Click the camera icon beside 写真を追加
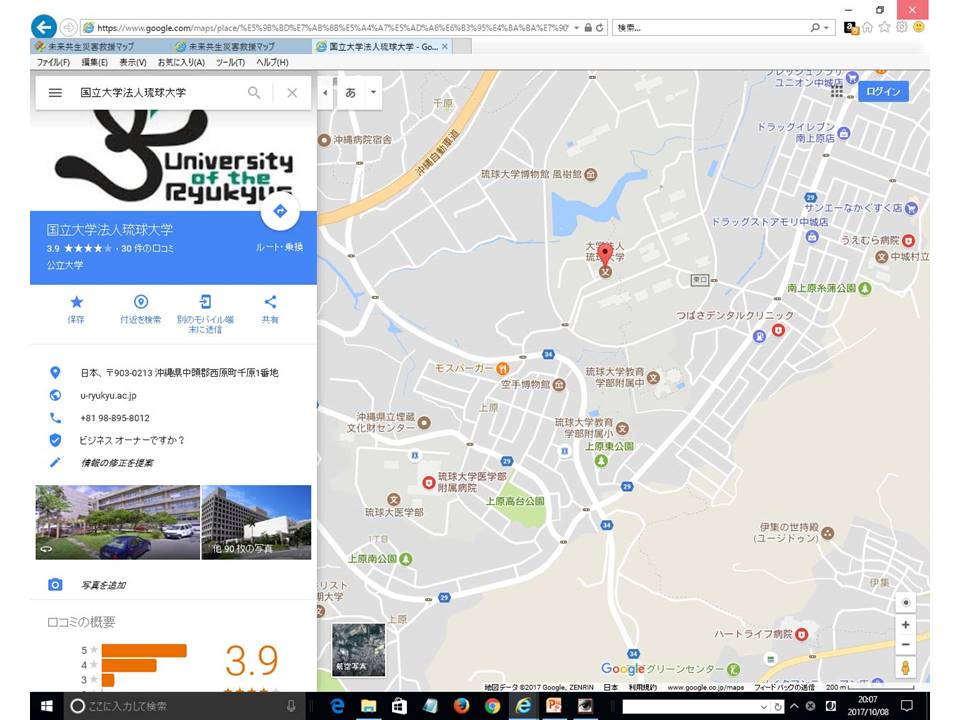 (x=55, y=585)
